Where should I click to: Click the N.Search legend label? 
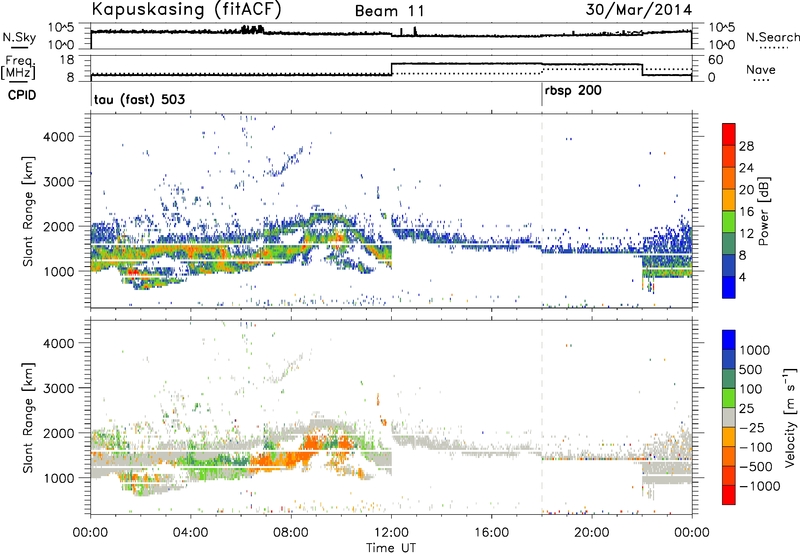(772, 37)
